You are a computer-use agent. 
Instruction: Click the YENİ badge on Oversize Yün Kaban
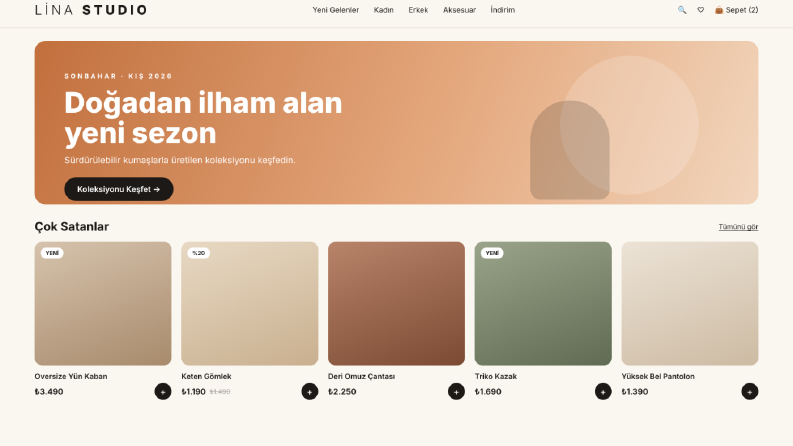point(52,253)
